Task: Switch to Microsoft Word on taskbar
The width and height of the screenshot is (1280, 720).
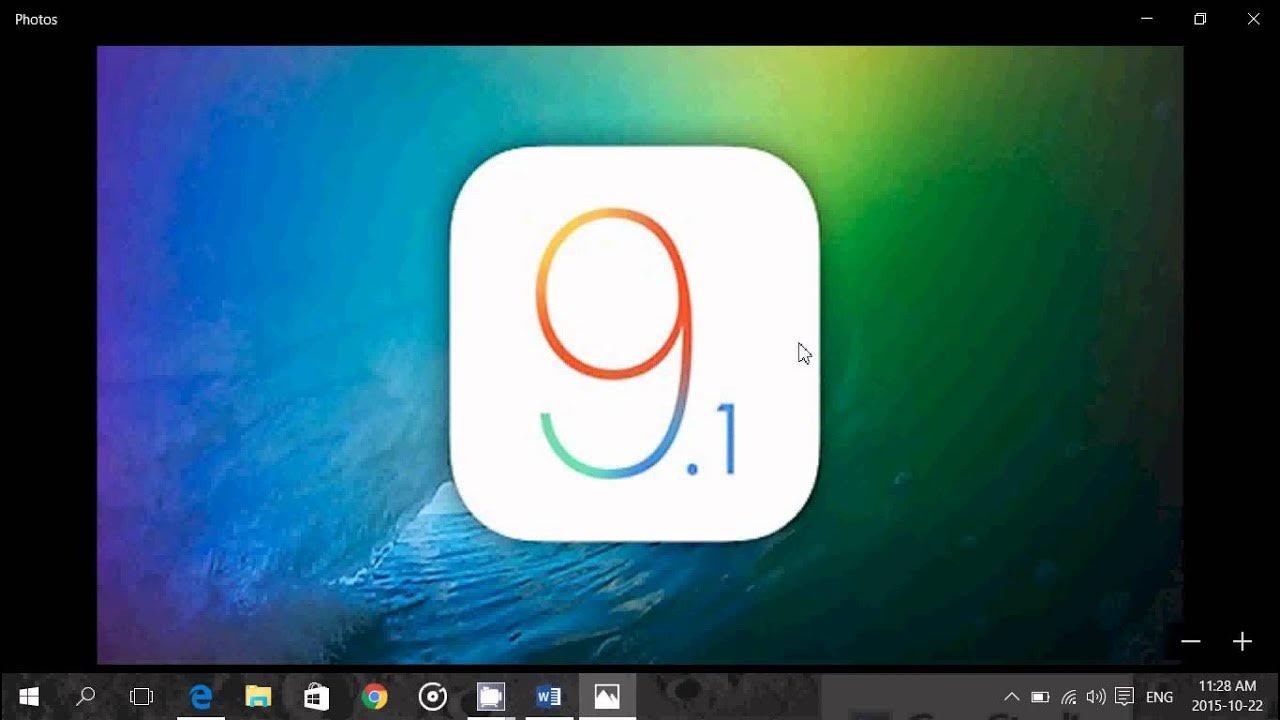Action: point(549,697)
